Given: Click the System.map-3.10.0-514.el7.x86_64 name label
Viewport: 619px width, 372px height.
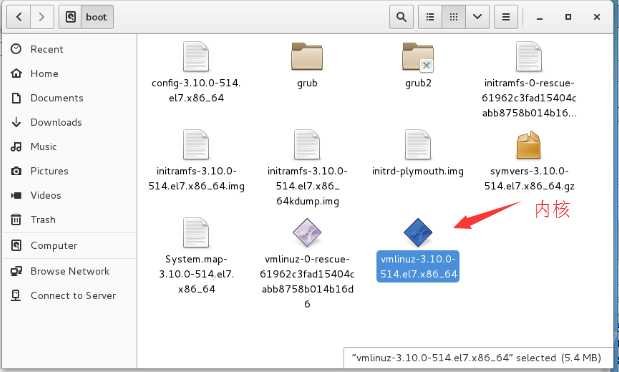Looking at the screenshot, I should pos(196,274).
